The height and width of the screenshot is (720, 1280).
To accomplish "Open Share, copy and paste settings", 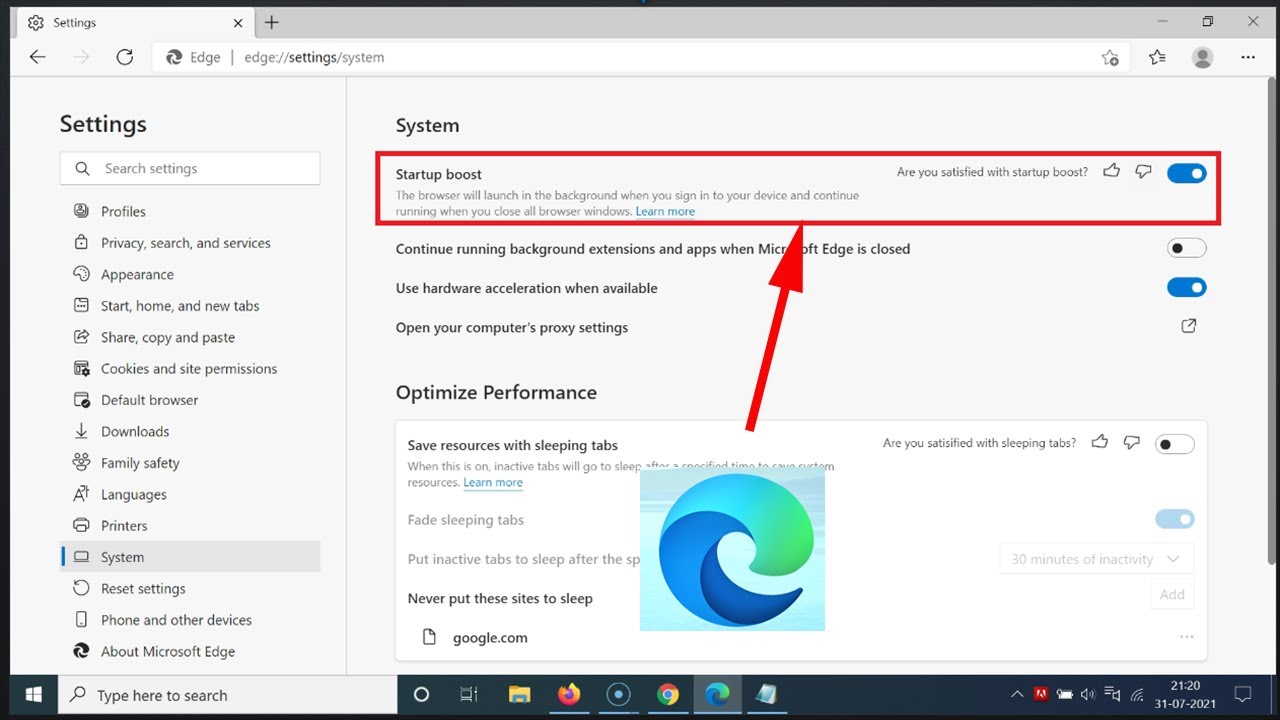I will (190, 337).
